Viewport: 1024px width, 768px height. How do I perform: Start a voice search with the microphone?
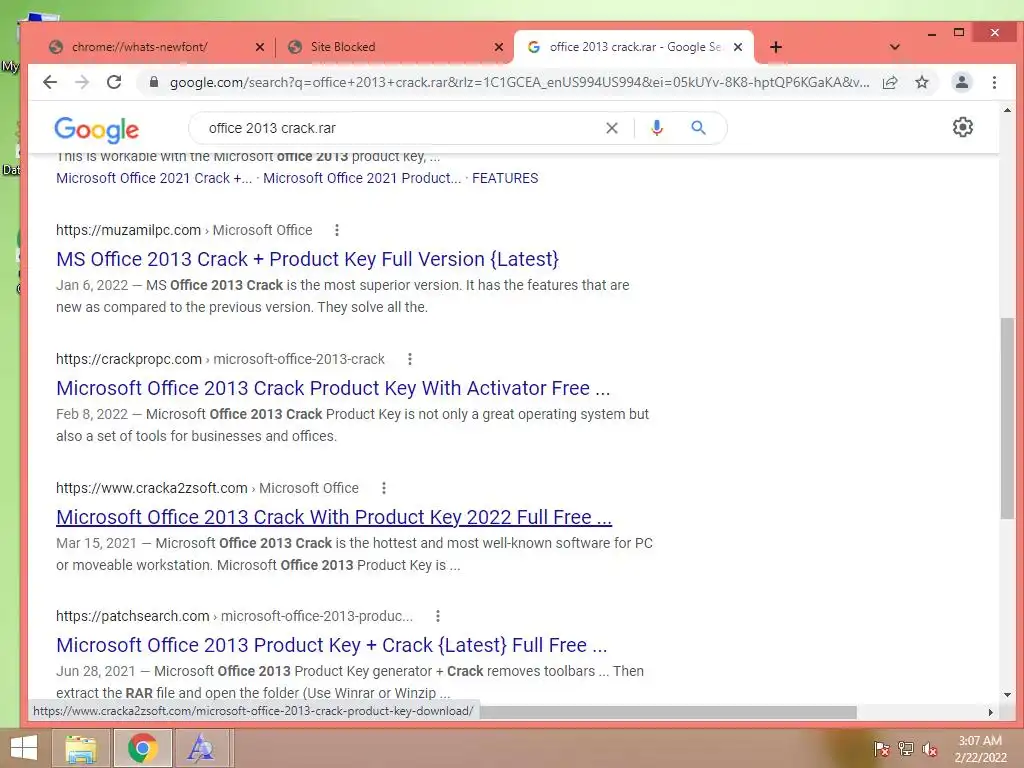tap(657, 128)
